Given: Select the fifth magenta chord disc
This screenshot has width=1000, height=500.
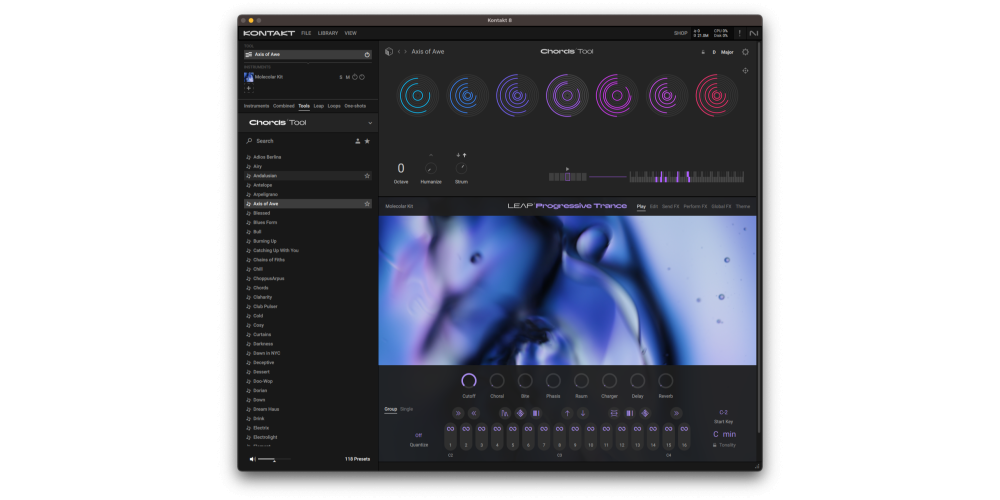Looking at the screenshot, I should click(617, 95).
